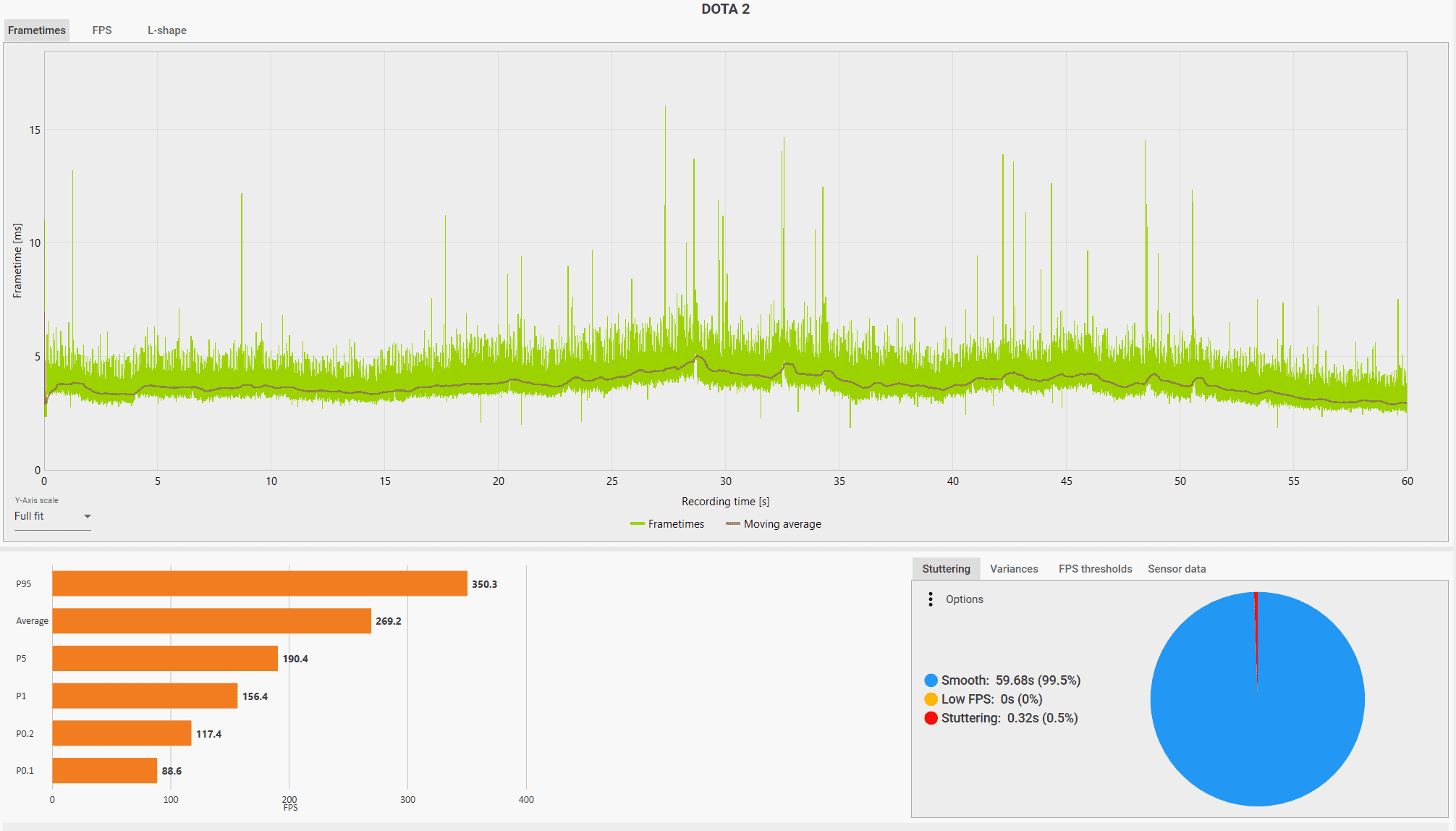Switch to the Frametimes tab
The width and height of the screenshot is (1456, 831).
(x=37, y=30)
